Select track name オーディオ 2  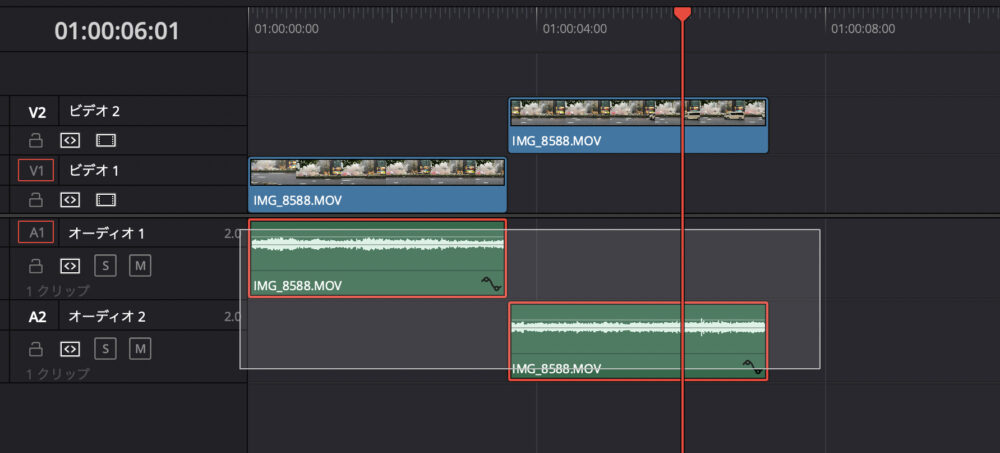pyautogui.click(x=107, y=316)
